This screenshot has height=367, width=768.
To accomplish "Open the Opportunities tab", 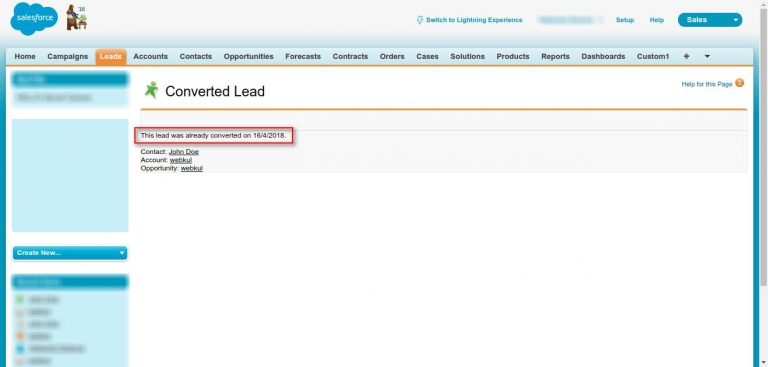I will coord(248,56).
